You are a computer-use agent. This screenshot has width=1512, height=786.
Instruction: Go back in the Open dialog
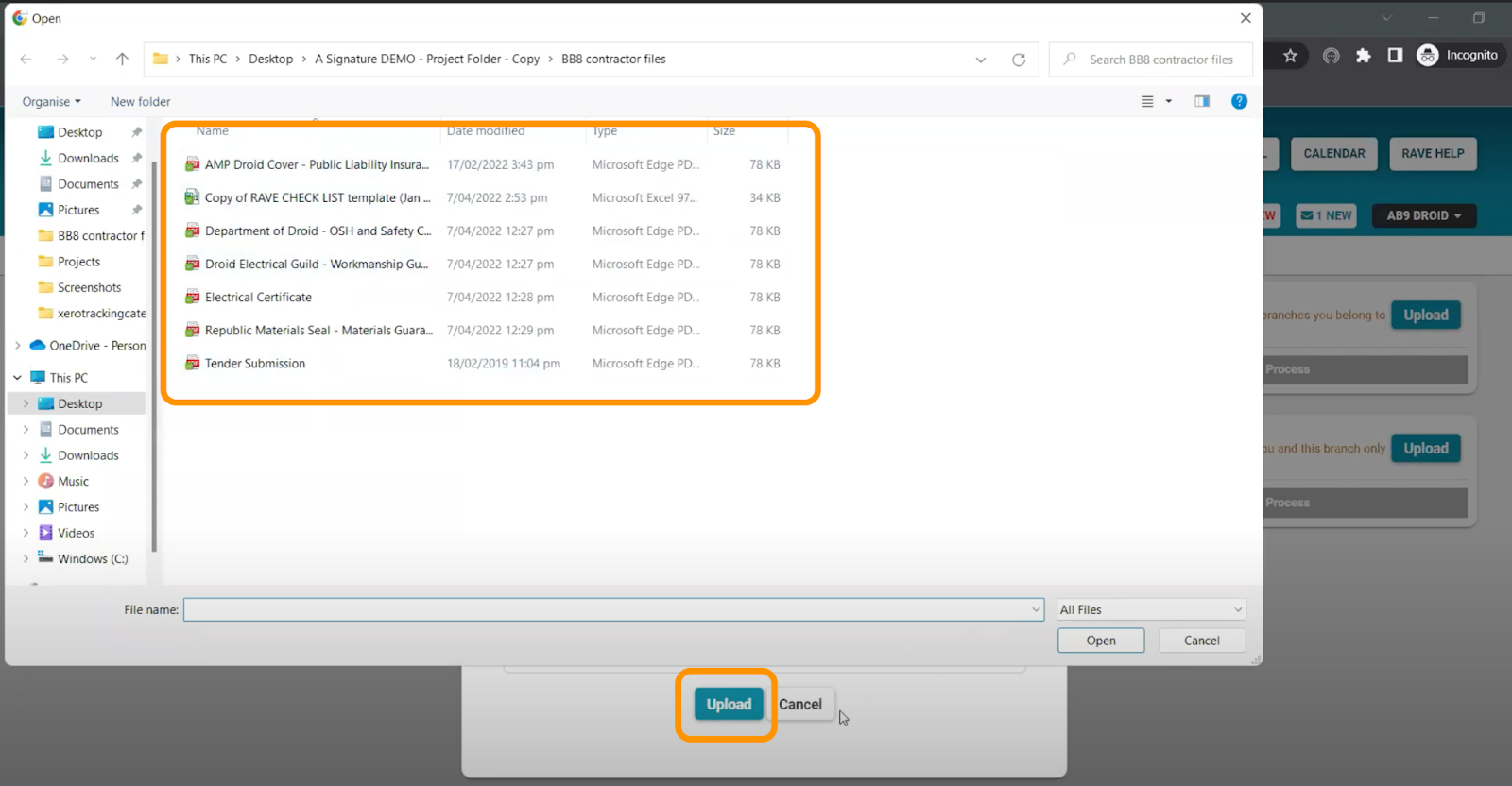point(26,59)
